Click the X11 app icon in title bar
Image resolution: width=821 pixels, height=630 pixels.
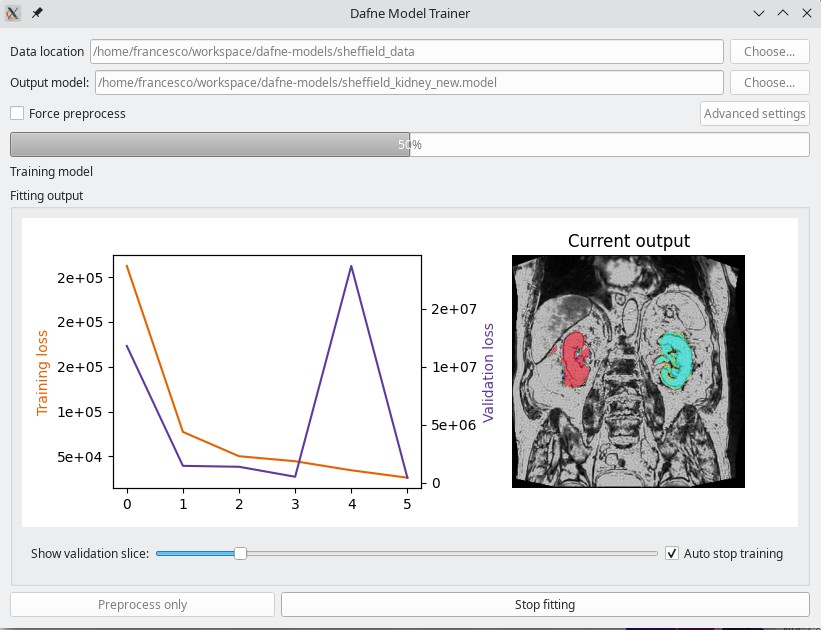13,13
